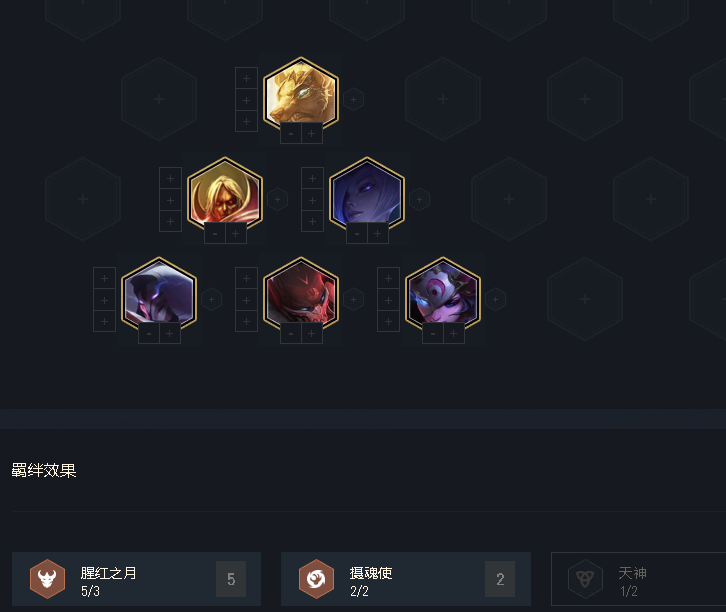Add top item slot to golden wolf
This screenshot has width=726, height=612.
pyautogui.click(x=246, y=78)
